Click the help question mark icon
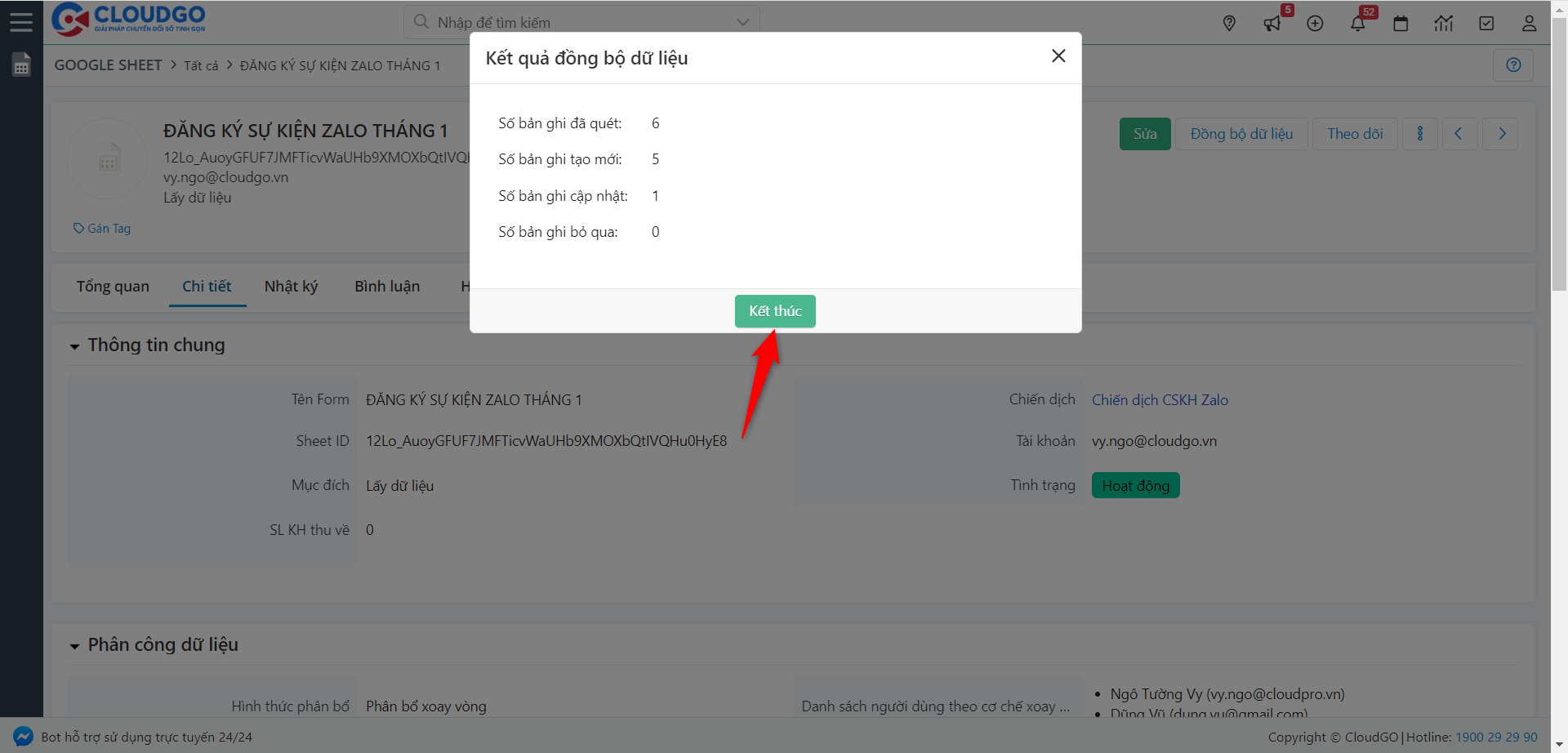Screen dimensions: 1568x753 tap(1512, 65)
